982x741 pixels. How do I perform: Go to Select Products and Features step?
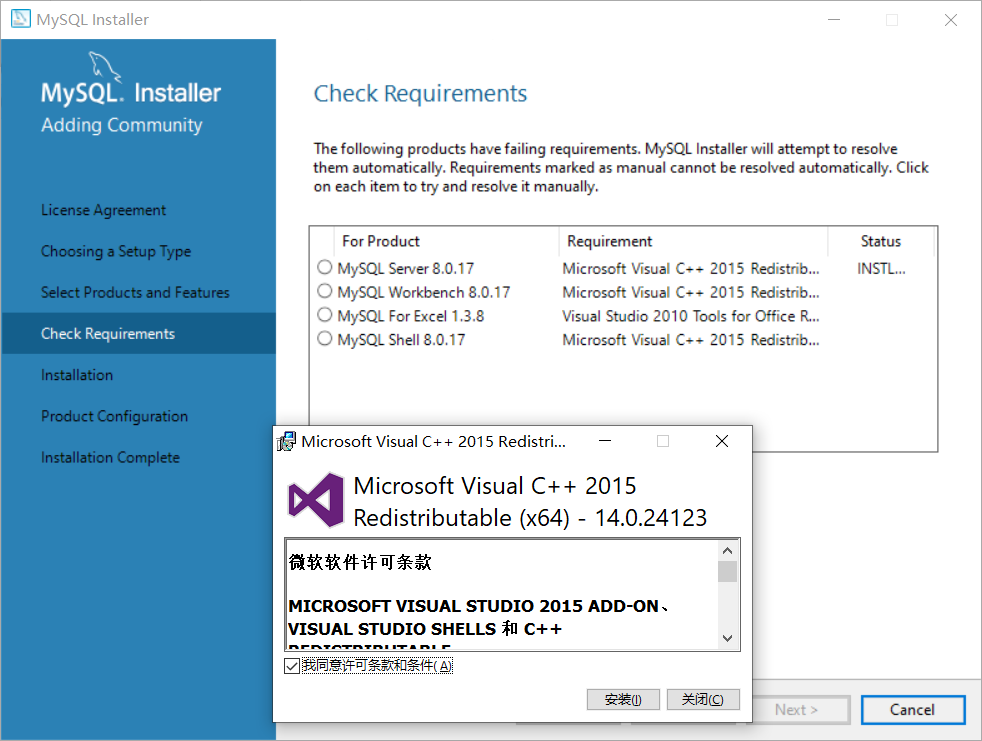(135, 293)
